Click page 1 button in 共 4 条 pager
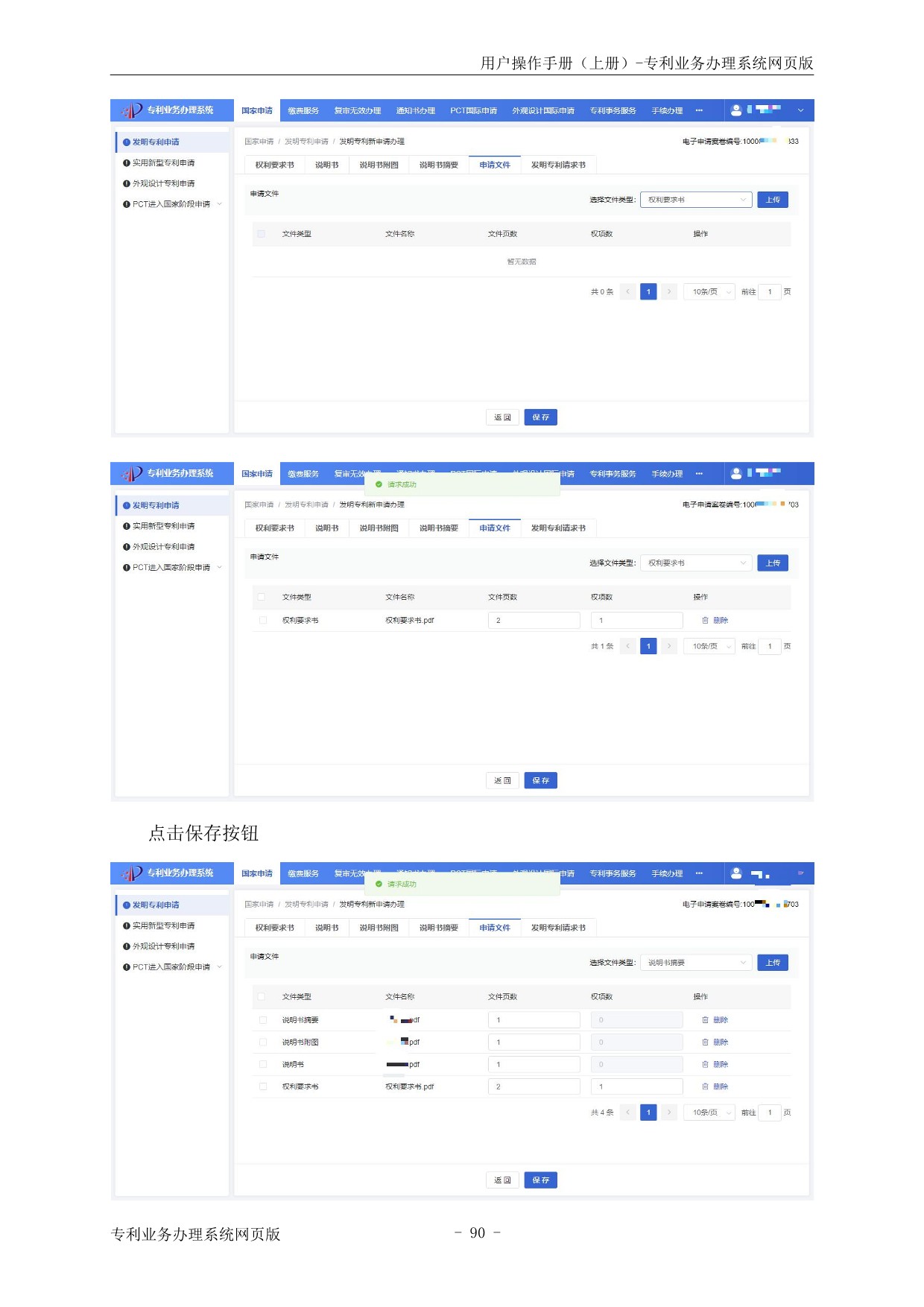The width and height of the screenshot is (924, 1307). [x=648, y=1113]
